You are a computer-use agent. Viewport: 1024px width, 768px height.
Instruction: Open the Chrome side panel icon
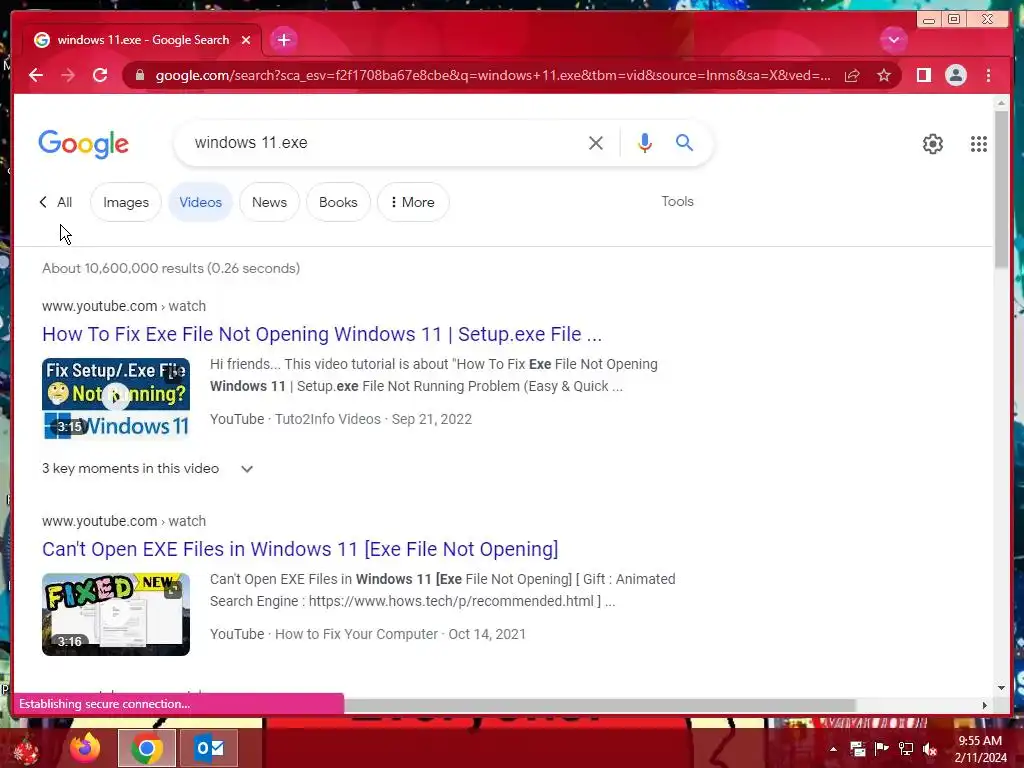[923, 75]
